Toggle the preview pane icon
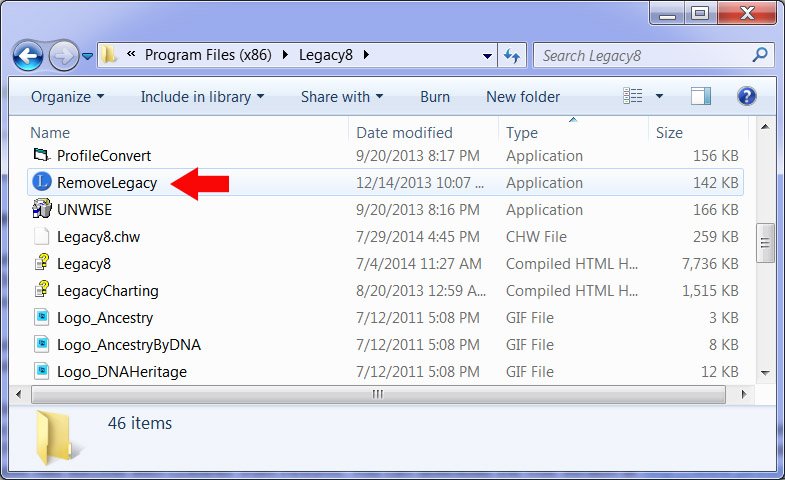The width and height of the screenshot is (785, 480). (x=700, y=96)
